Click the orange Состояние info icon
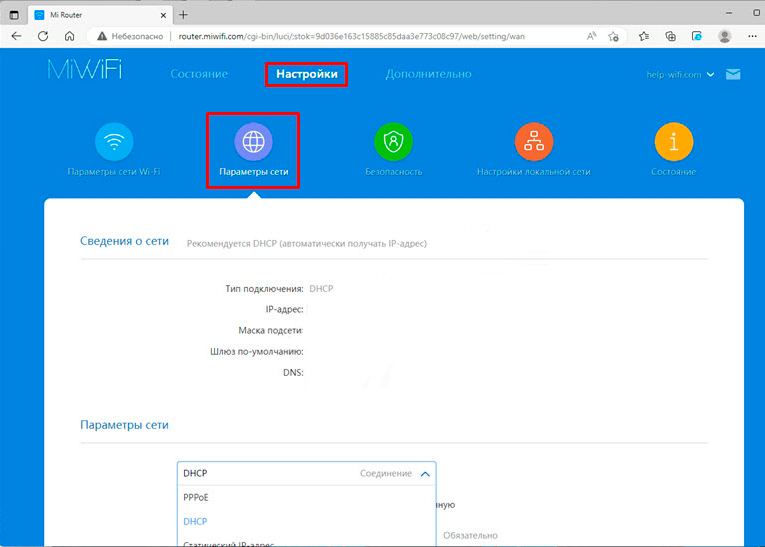The width and height of the screenshot is (765, 547). (x=673, y=143)
